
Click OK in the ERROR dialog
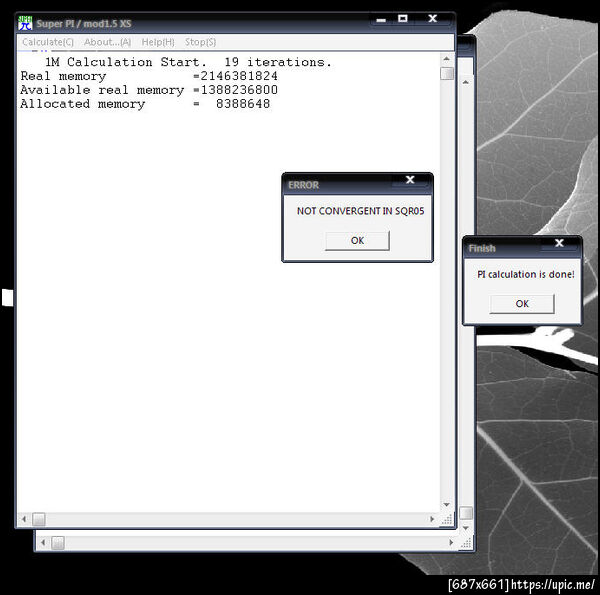pos(357,240)
